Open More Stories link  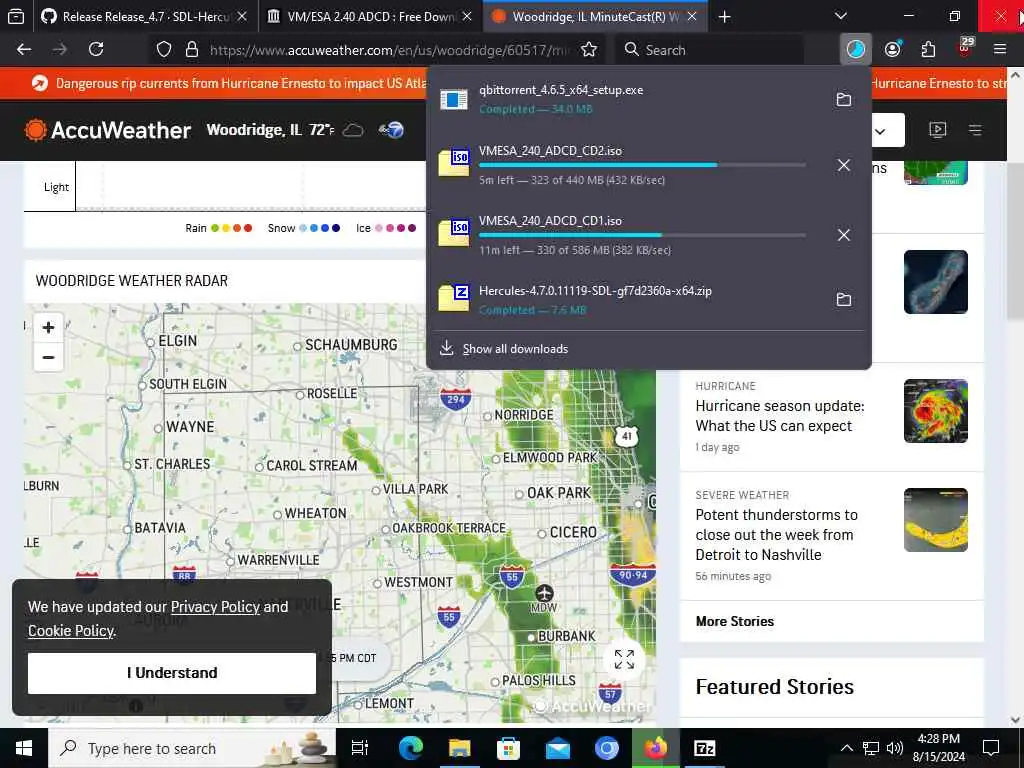pos(735,622)
